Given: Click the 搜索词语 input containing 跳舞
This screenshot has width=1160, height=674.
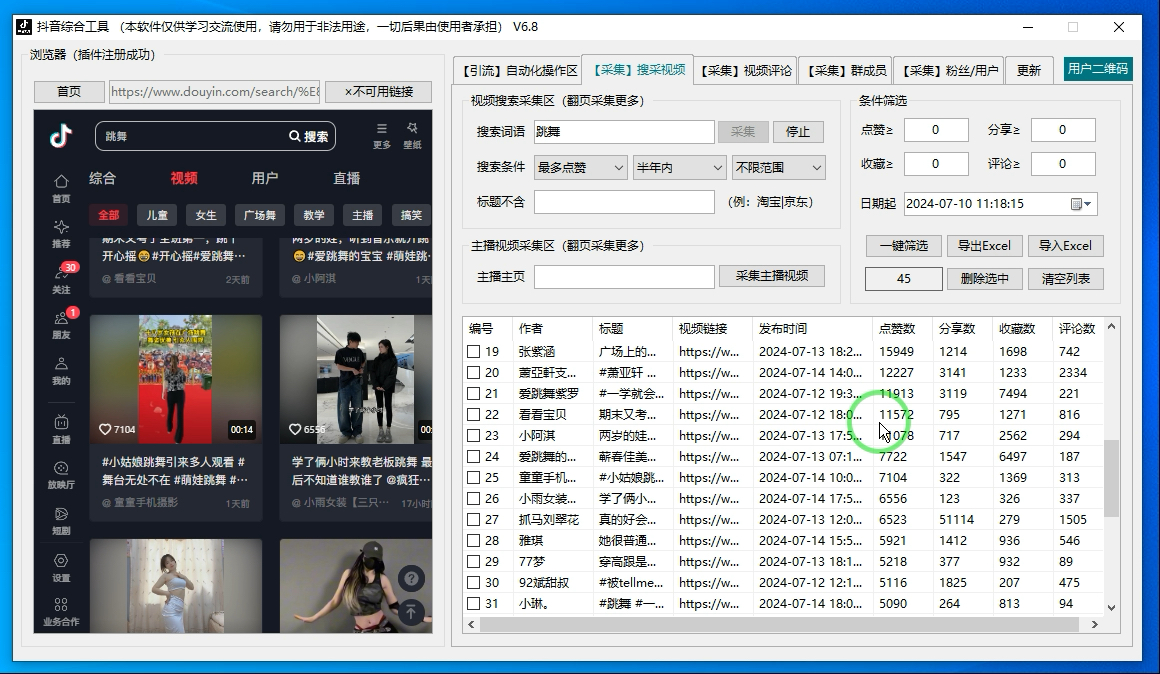Looking at the screenshot, I should point(624,132).
